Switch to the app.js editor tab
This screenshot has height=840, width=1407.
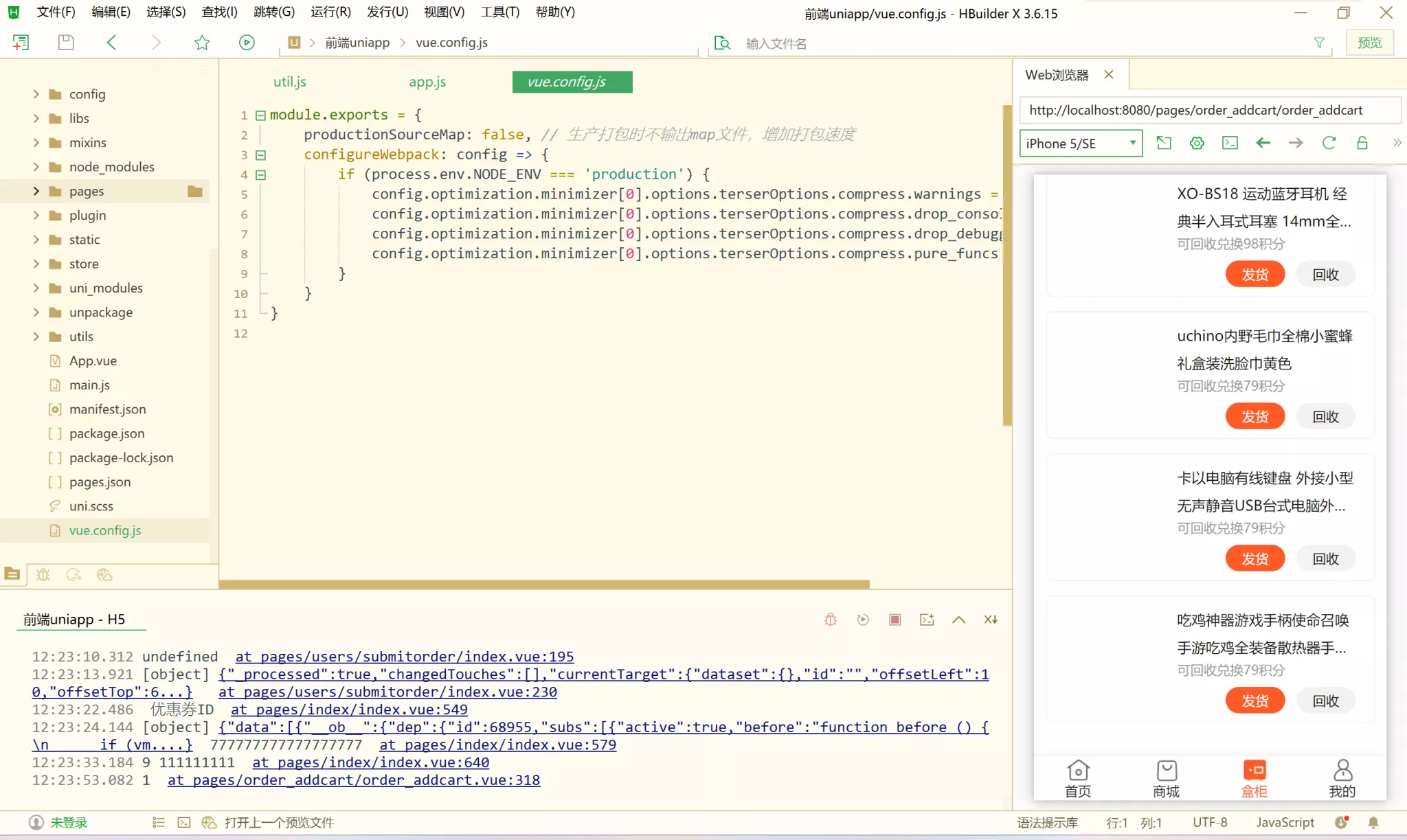pos(427,82)
